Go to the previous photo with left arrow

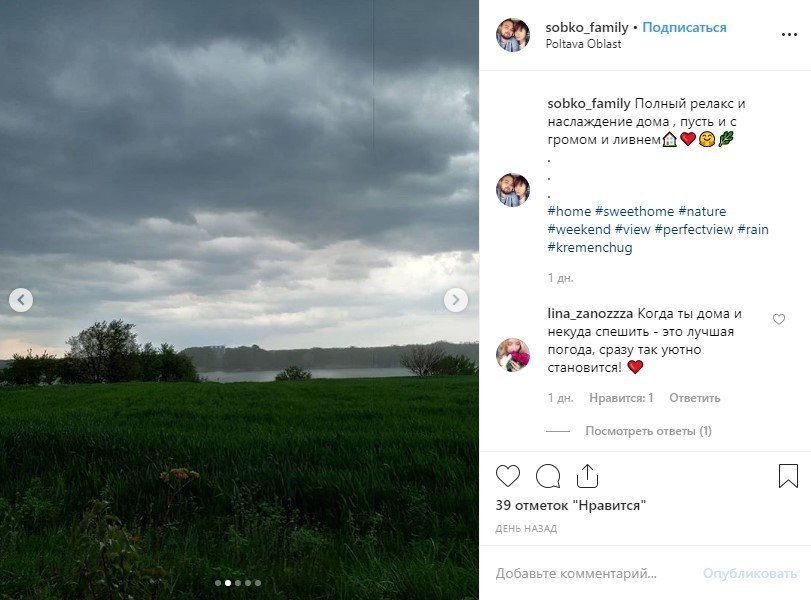pyautogui.click(x=21, y=299)
